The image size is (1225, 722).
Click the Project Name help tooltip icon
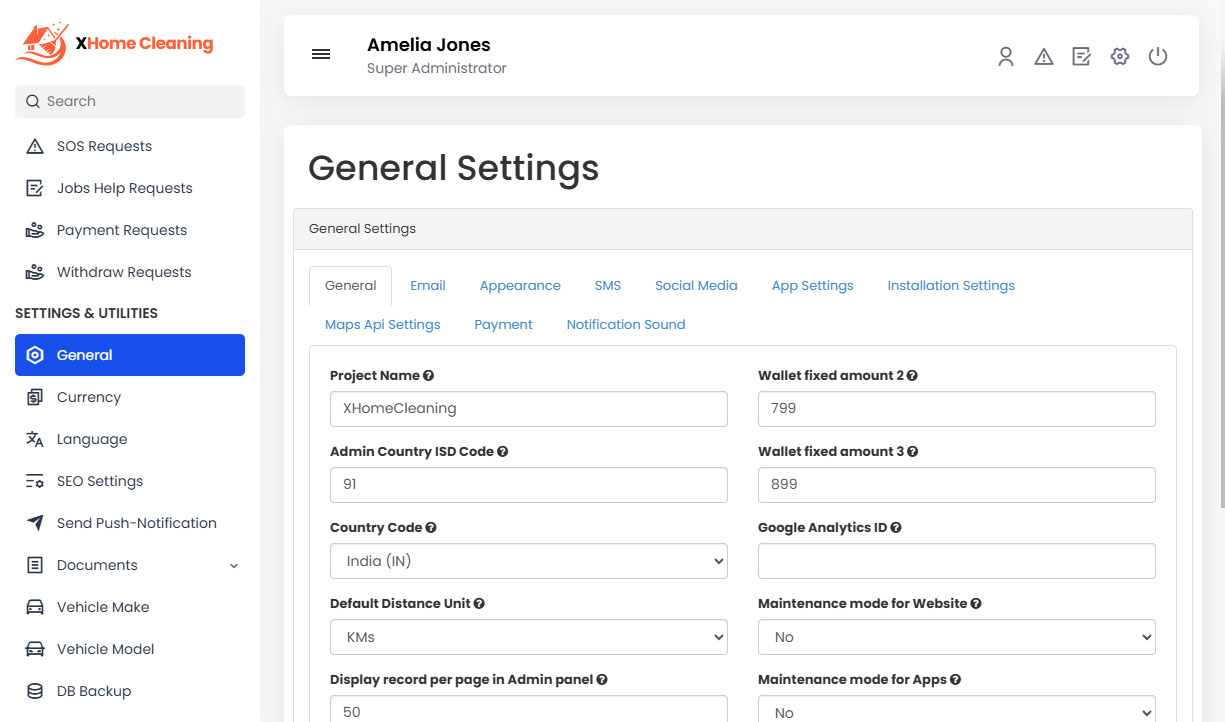tap(428, 374)
